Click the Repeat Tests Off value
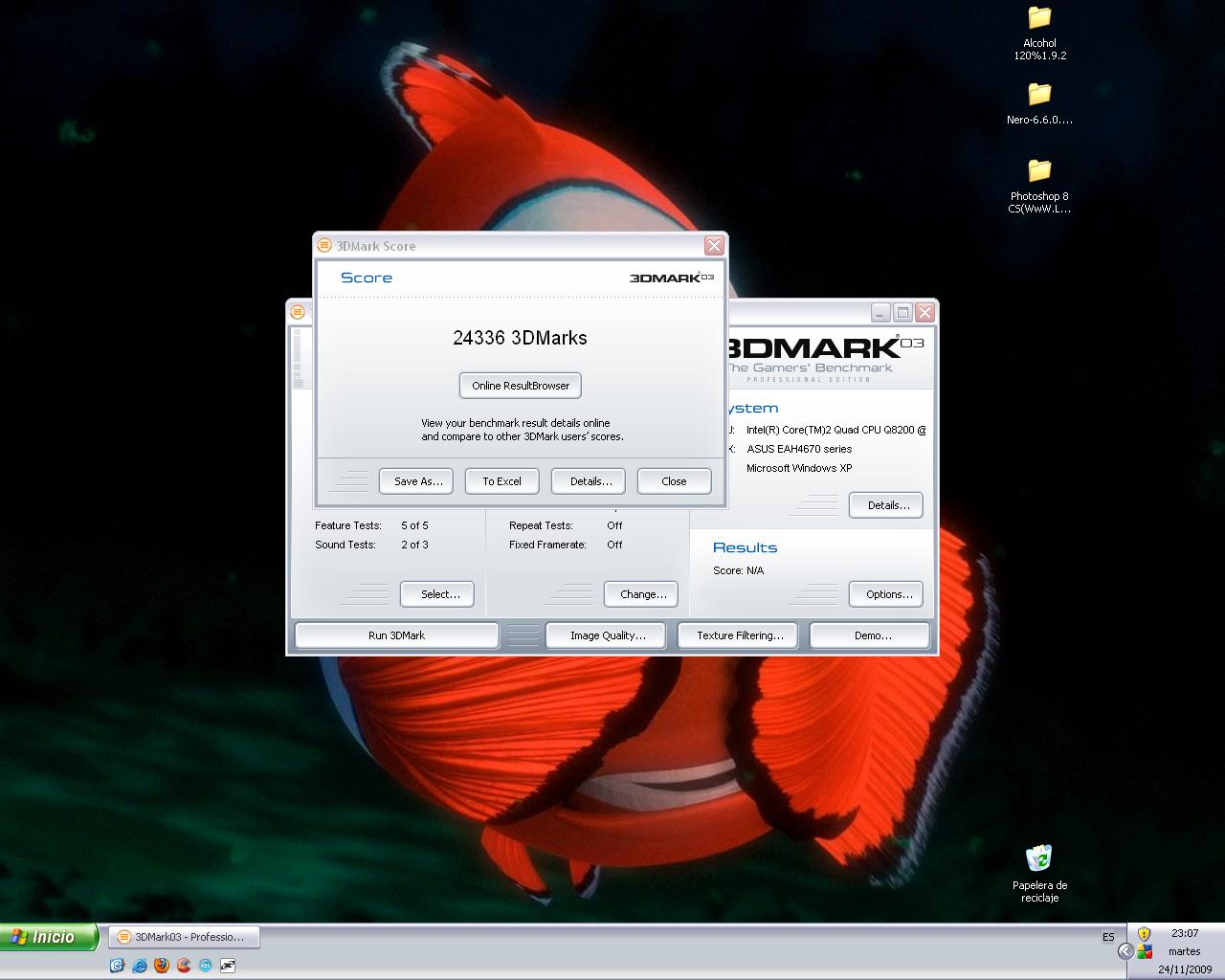The image size is (1225, 980). (614, 525)
